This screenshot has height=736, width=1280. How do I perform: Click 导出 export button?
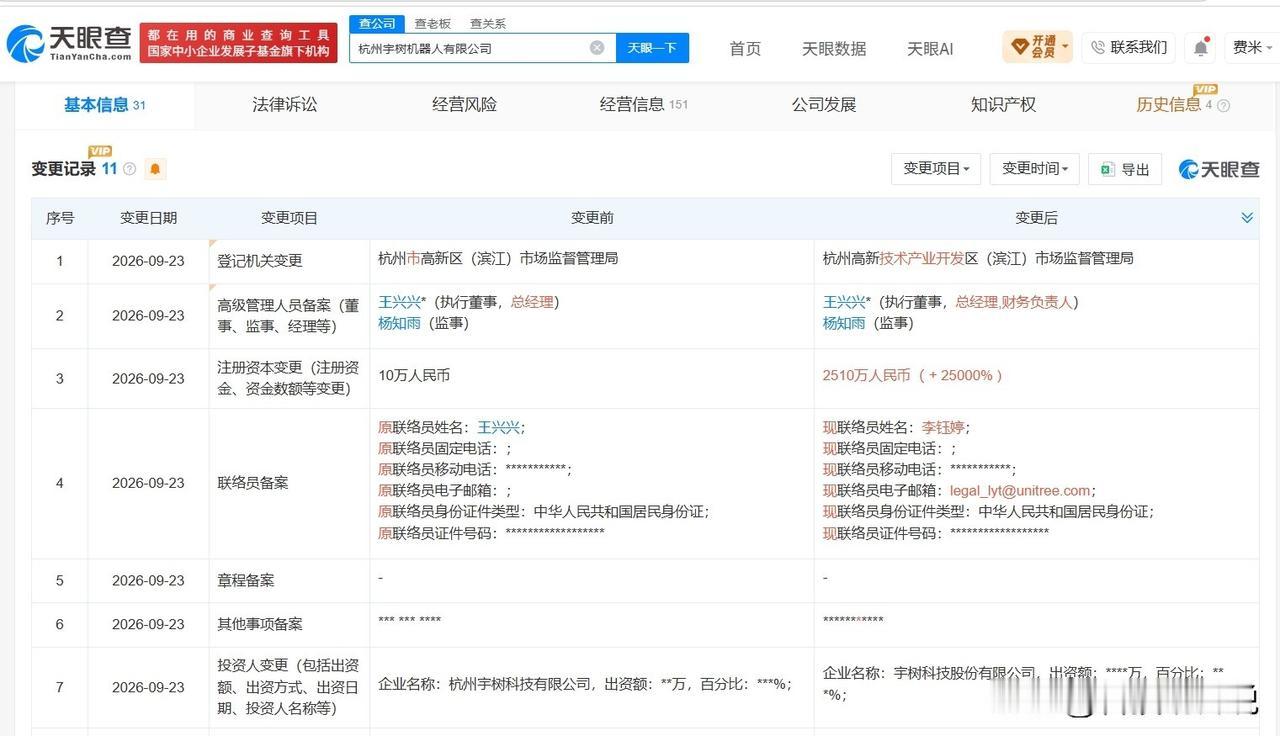click(x=1125, y=169)
